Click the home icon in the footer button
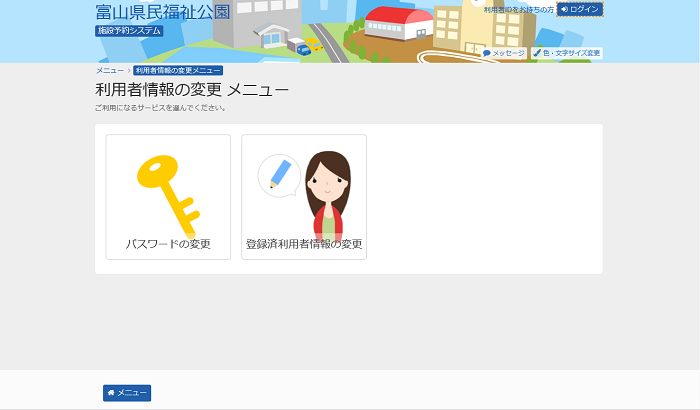Screen dimensions: 700x410 tap(111, 393)
